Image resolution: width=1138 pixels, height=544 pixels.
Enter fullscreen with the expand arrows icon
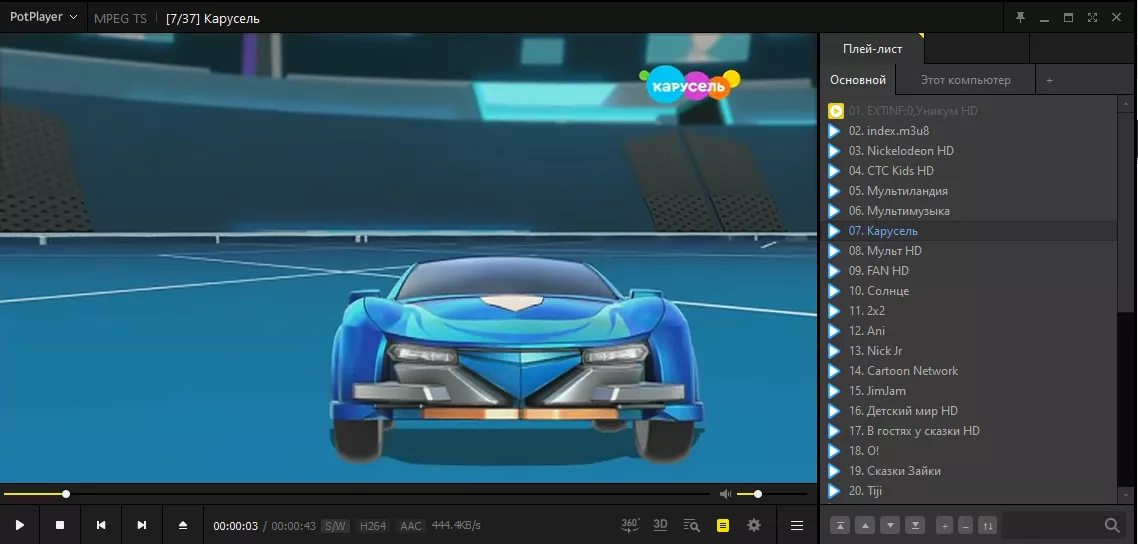pyautogui.click(x=1092, y=17)
